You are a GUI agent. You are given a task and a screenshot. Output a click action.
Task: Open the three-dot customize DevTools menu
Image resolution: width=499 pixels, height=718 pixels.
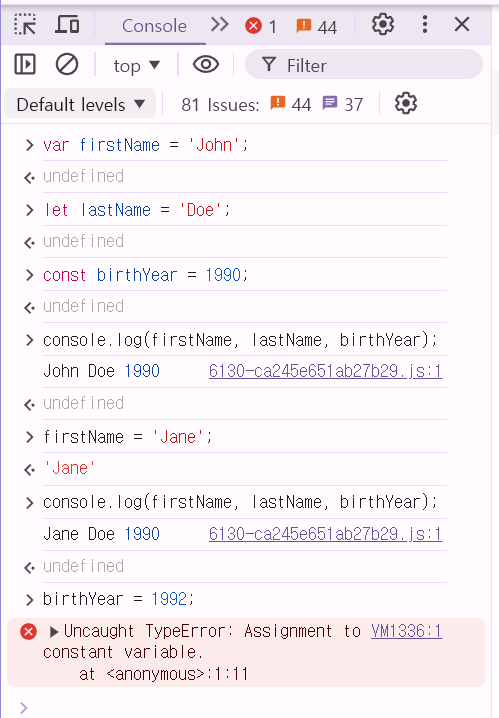(425, 24)
